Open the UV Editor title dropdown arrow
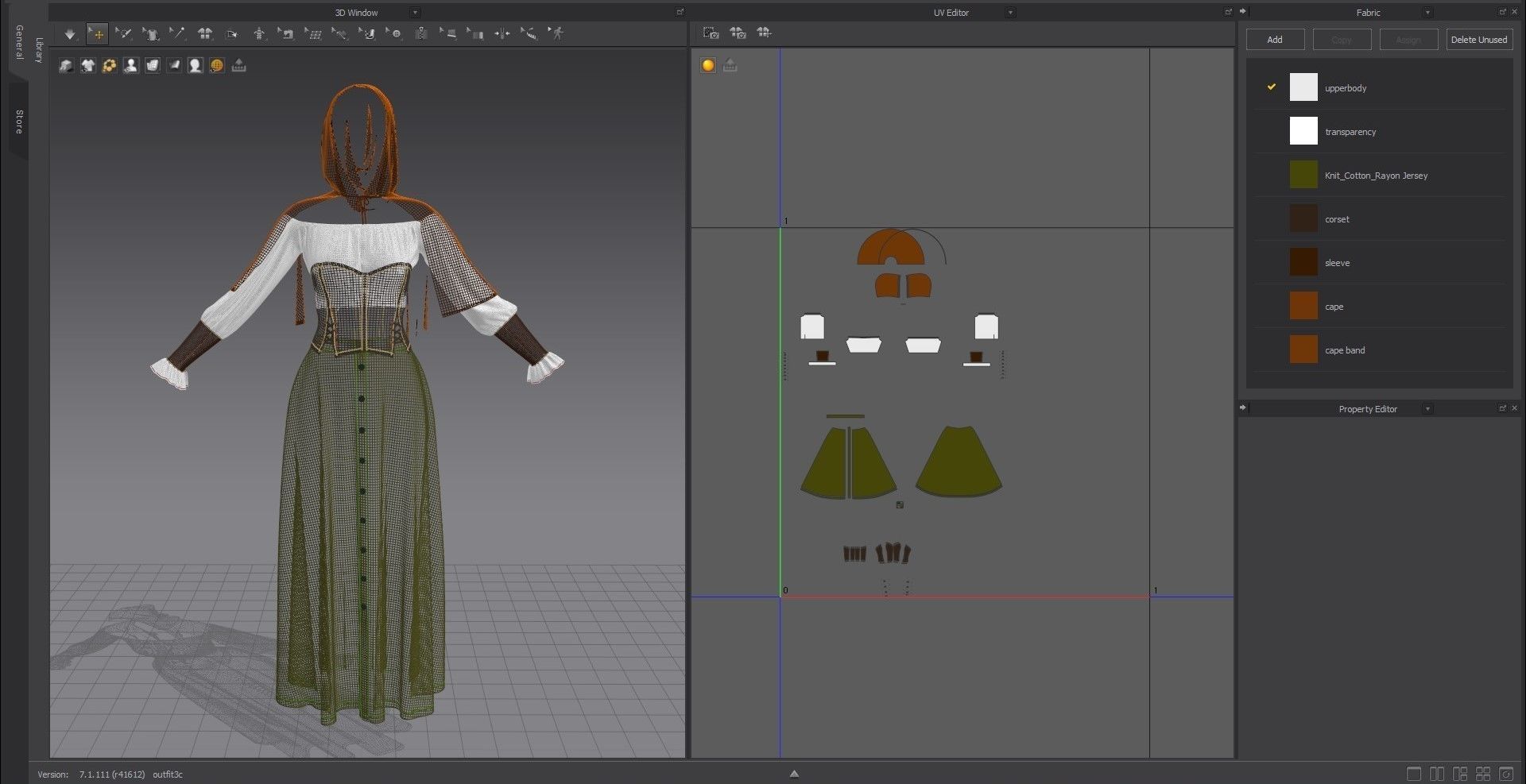The image size is (1526, 784). click(x=1010, y=13)
